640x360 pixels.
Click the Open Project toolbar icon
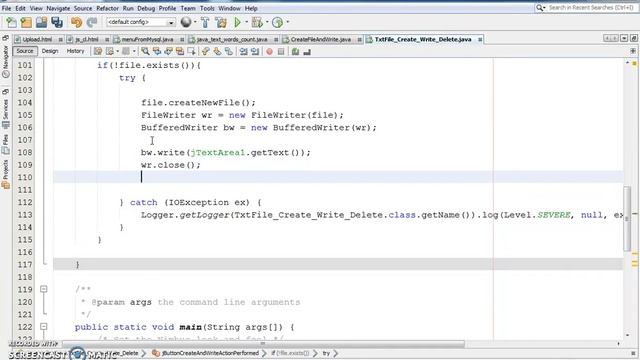point(41,22)
